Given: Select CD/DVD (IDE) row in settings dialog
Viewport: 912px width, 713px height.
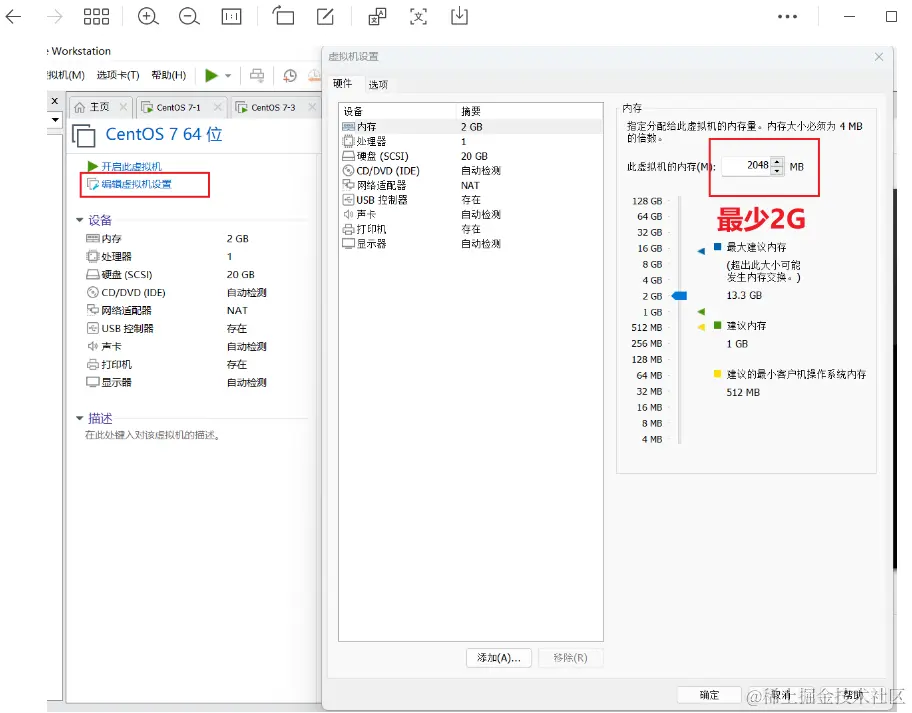Looking at the screenshot, I should pyautogui.click(x=471, y=170).
